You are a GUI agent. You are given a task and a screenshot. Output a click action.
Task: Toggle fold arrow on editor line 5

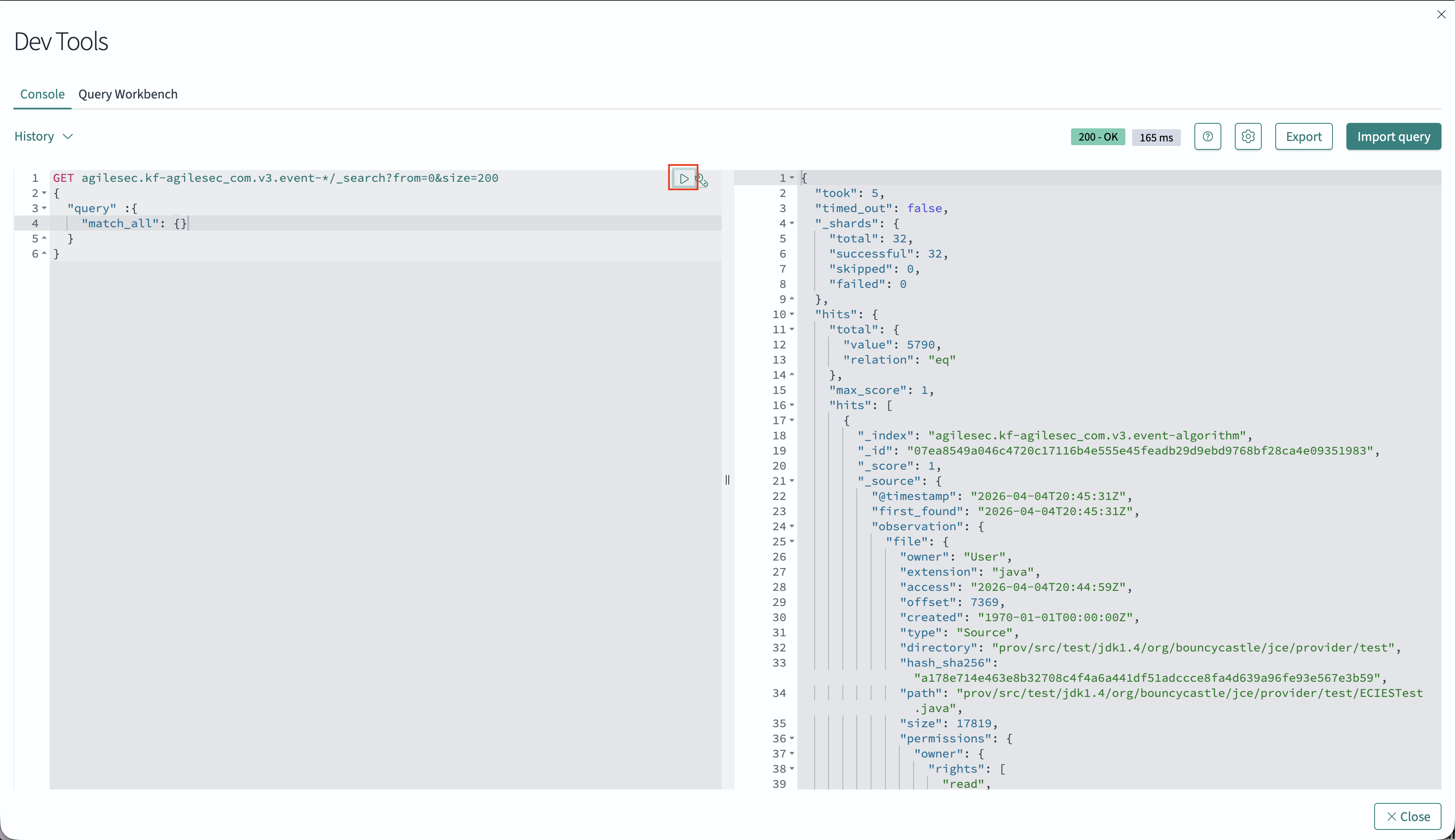[45, 238]
